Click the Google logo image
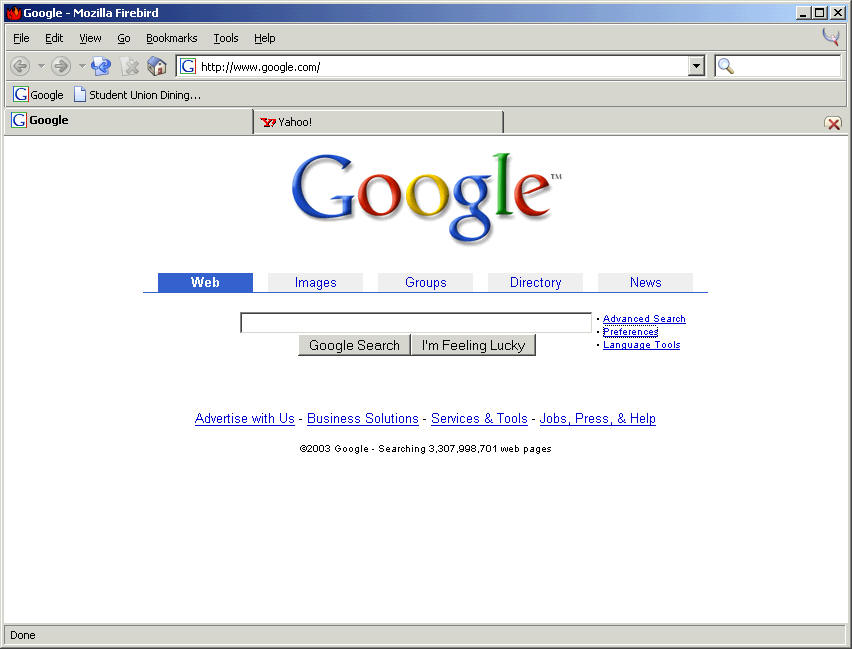Screen dimensions: 852x649 tap(427, 197)
